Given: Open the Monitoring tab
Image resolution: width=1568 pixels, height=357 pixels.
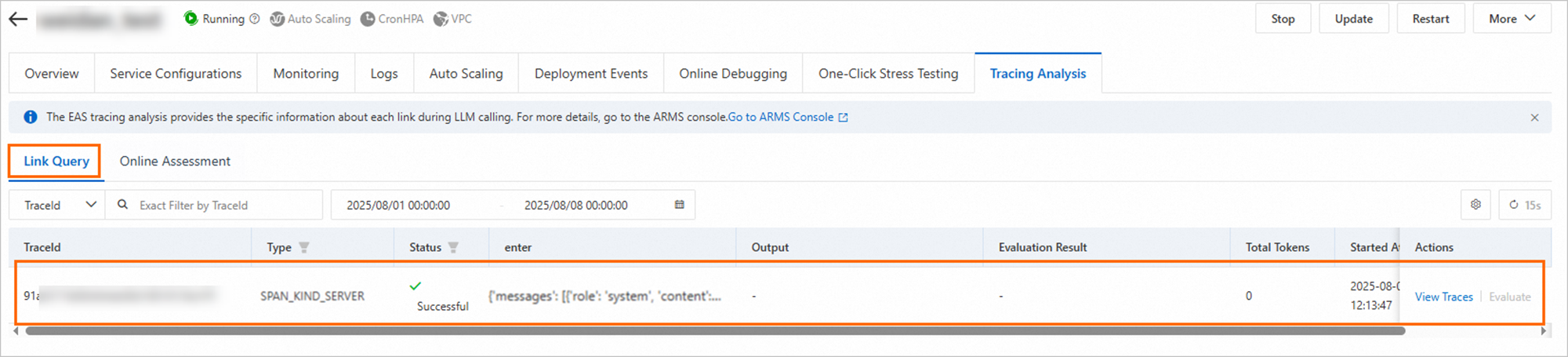Looking at the screenshot, I should (x=306, y=74).
